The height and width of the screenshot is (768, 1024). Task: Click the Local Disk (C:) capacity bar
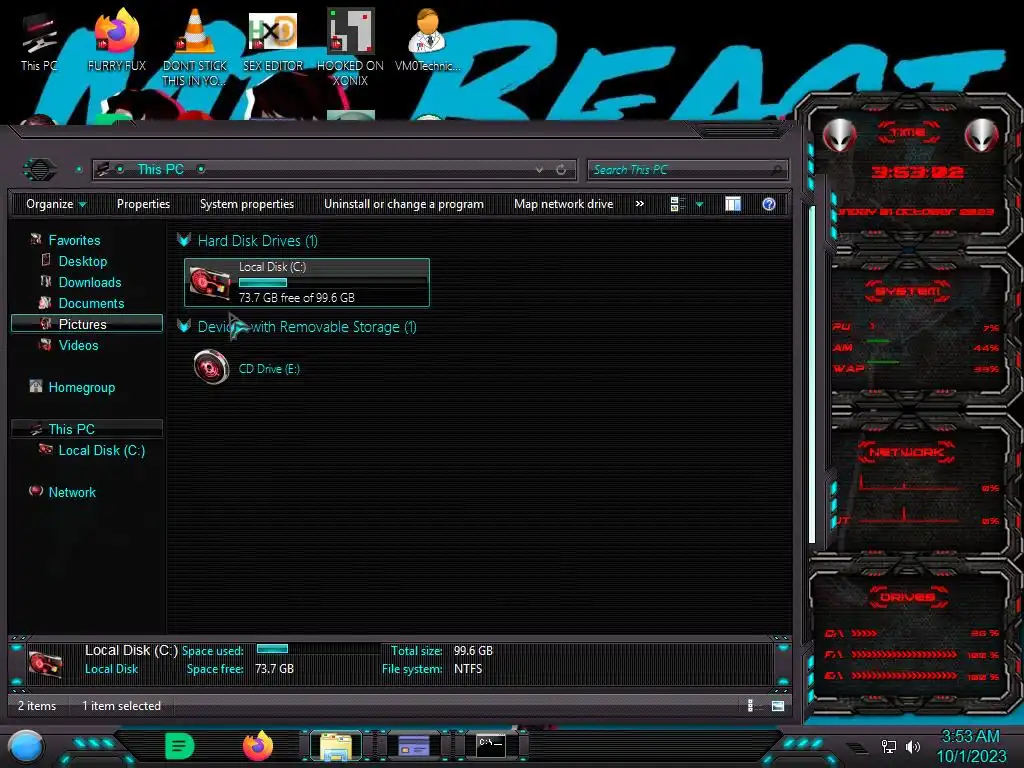point(332,283)
